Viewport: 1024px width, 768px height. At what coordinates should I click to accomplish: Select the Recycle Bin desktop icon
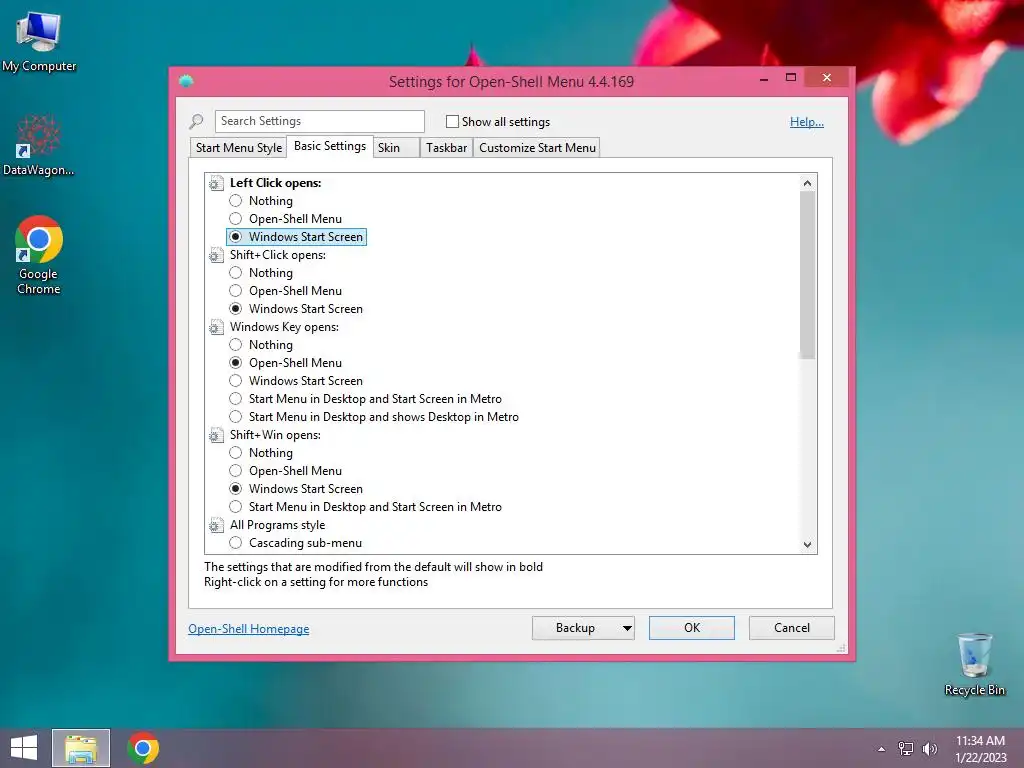coord(974,664)
